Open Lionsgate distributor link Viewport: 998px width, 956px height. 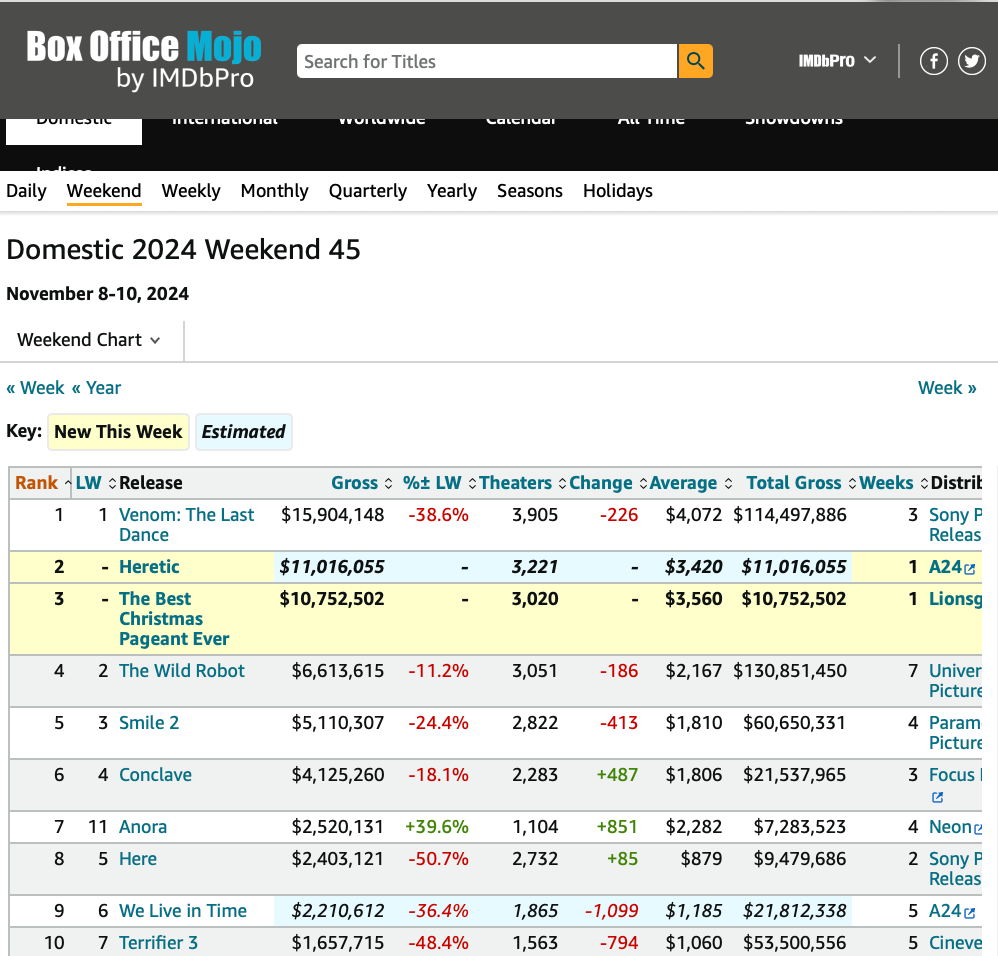click(x=955, y=599)
